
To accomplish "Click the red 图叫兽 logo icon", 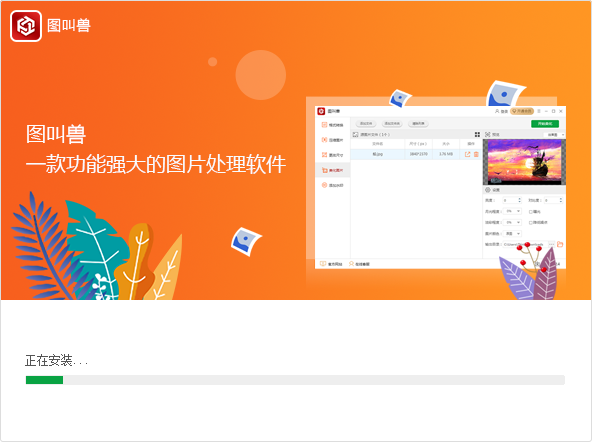I will point(26,26).
